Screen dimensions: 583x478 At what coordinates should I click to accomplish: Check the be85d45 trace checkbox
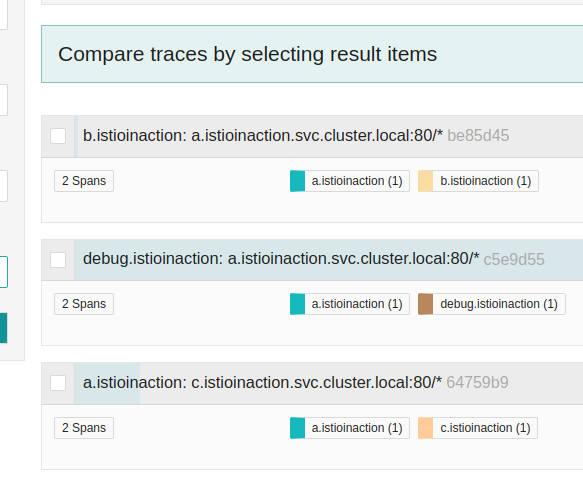[58, 136]
